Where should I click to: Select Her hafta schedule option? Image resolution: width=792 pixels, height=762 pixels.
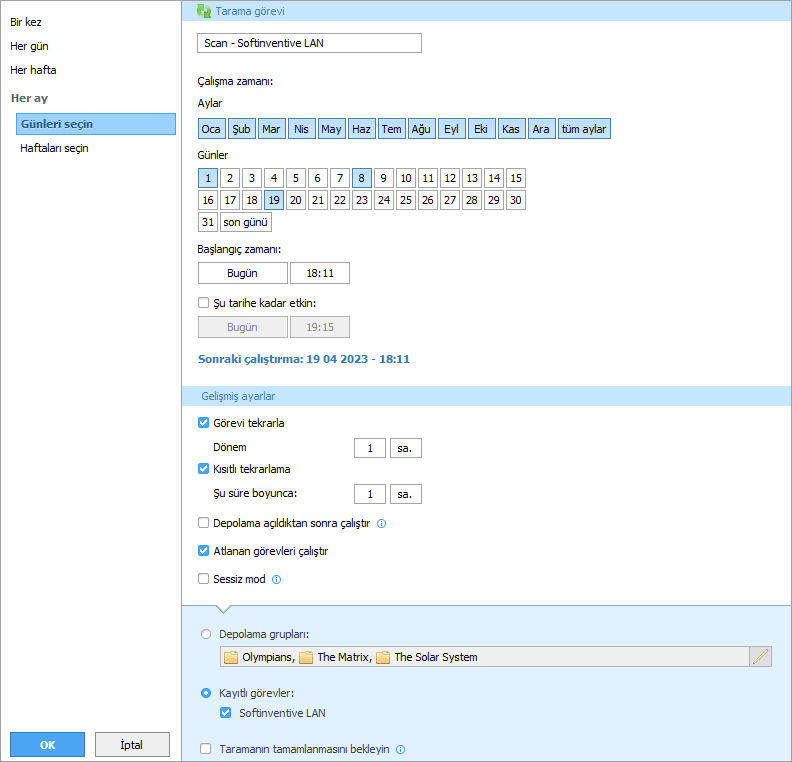(x=33, y=70)
